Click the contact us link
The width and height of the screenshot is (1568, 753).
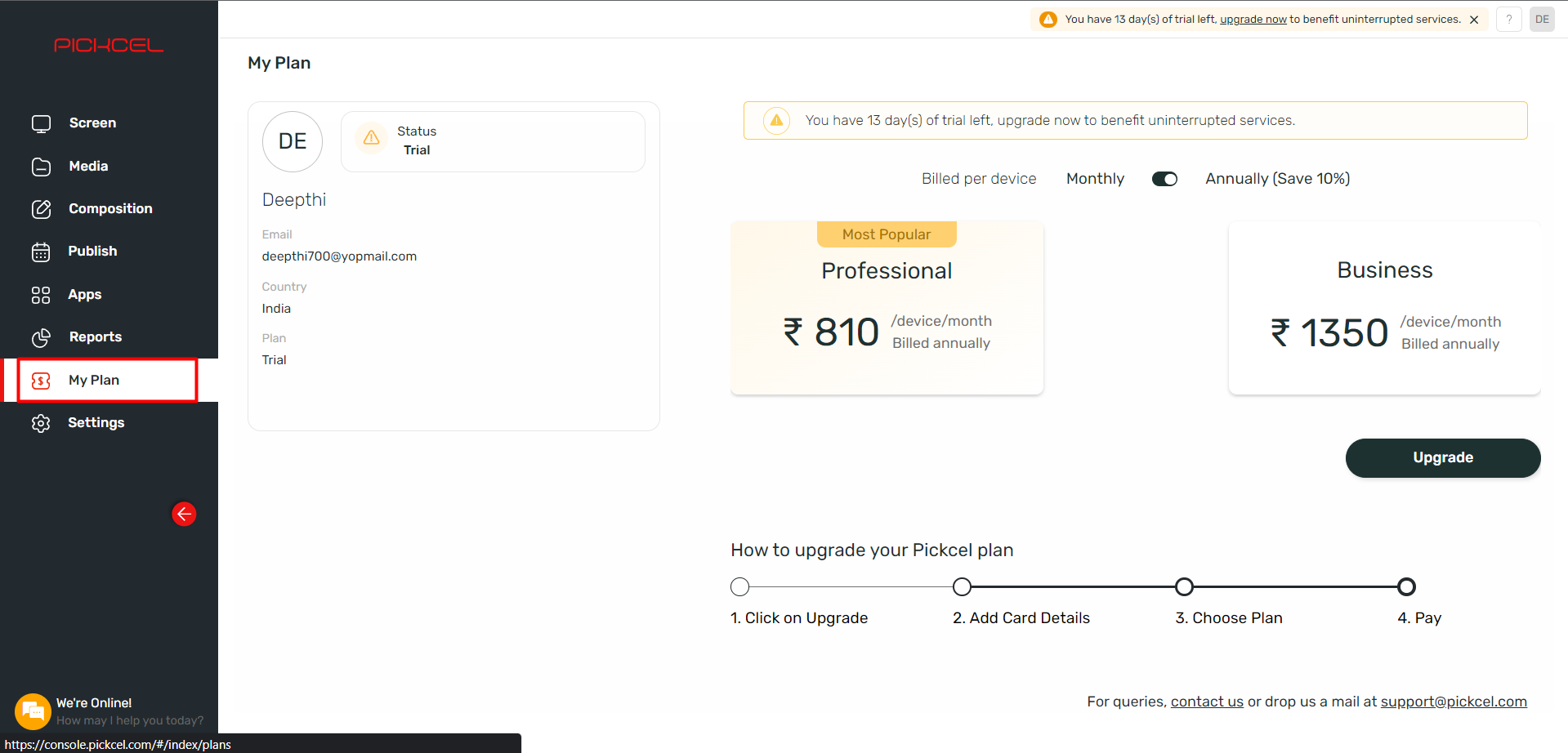pyautogui.click(x=1207, y=702)
